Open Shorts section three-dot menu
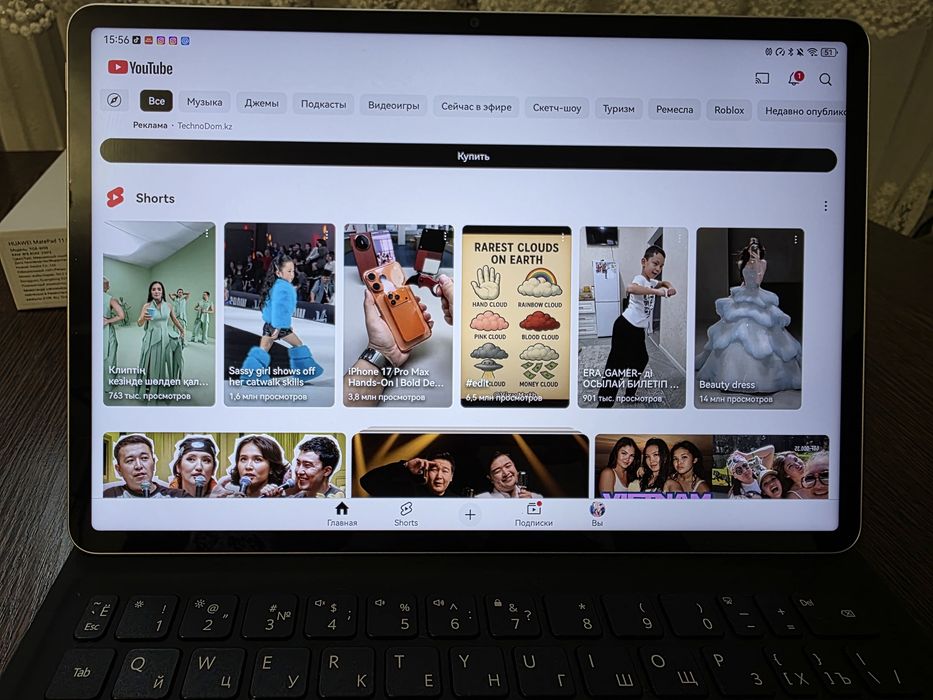The image size is (933, 700). click(825, 206)
